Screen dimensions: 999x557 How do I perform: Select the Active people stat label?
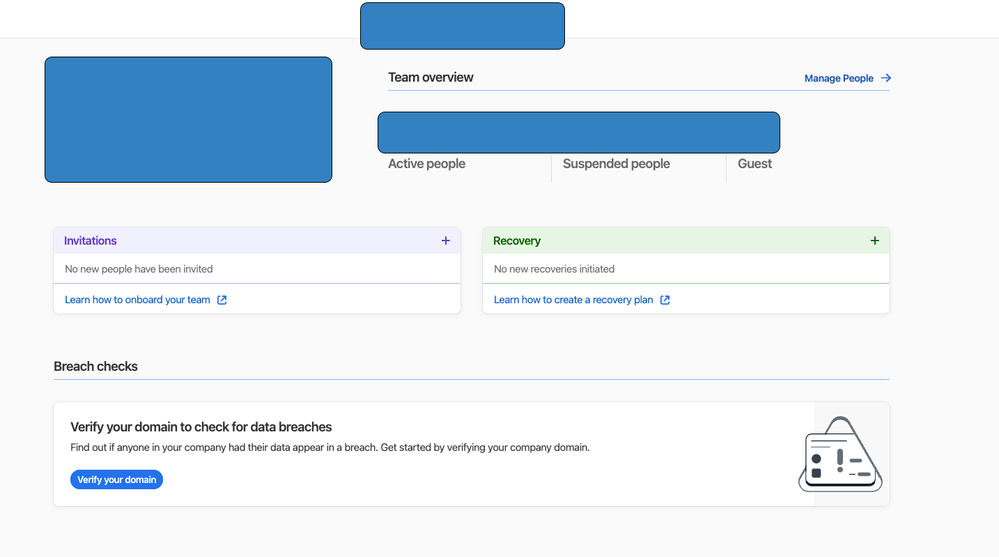click(x=426, y=164)
